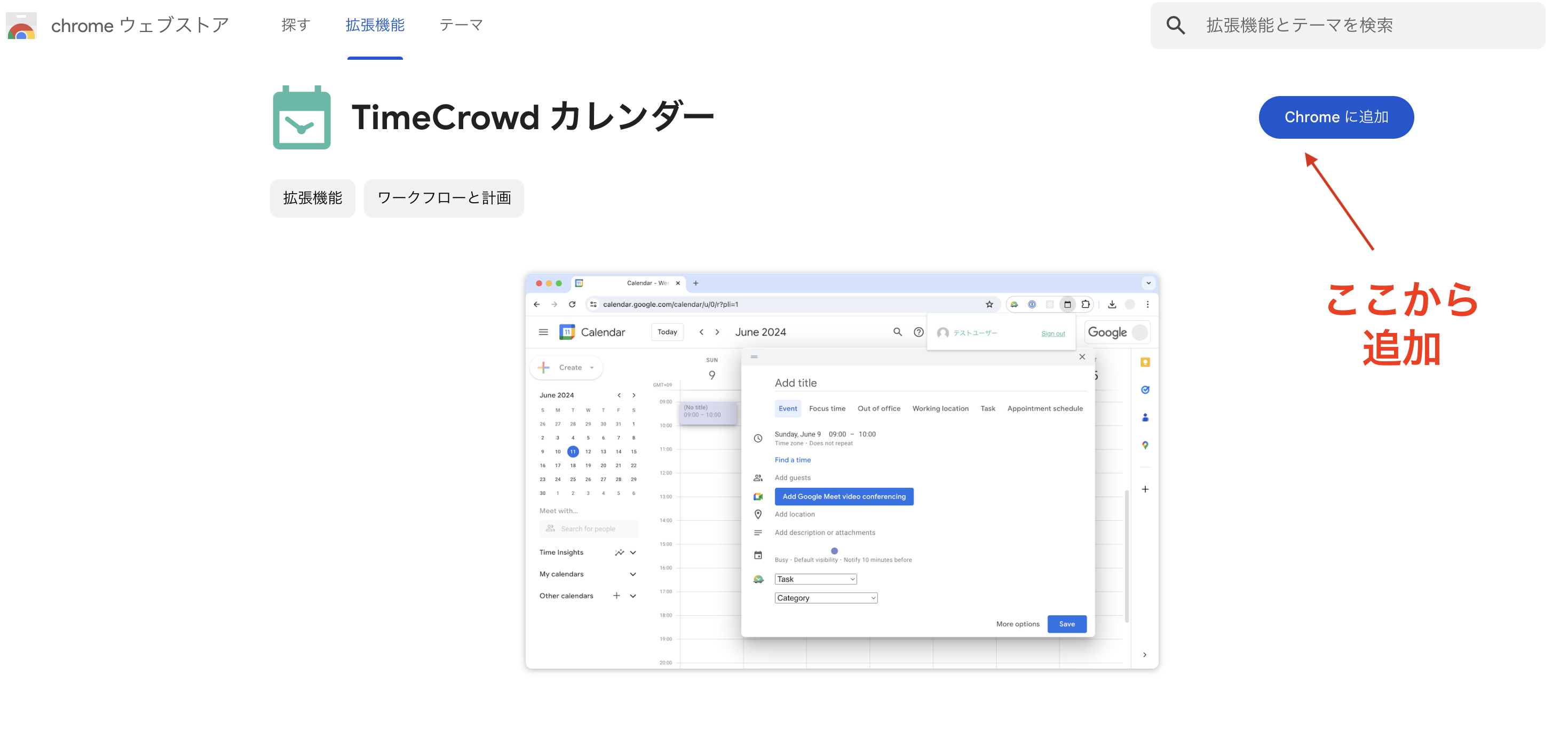The image size is (1568, 746).
Task: Open Google Maps from the right side panel
Action: pyautogui.click(x=1145, y=445)
